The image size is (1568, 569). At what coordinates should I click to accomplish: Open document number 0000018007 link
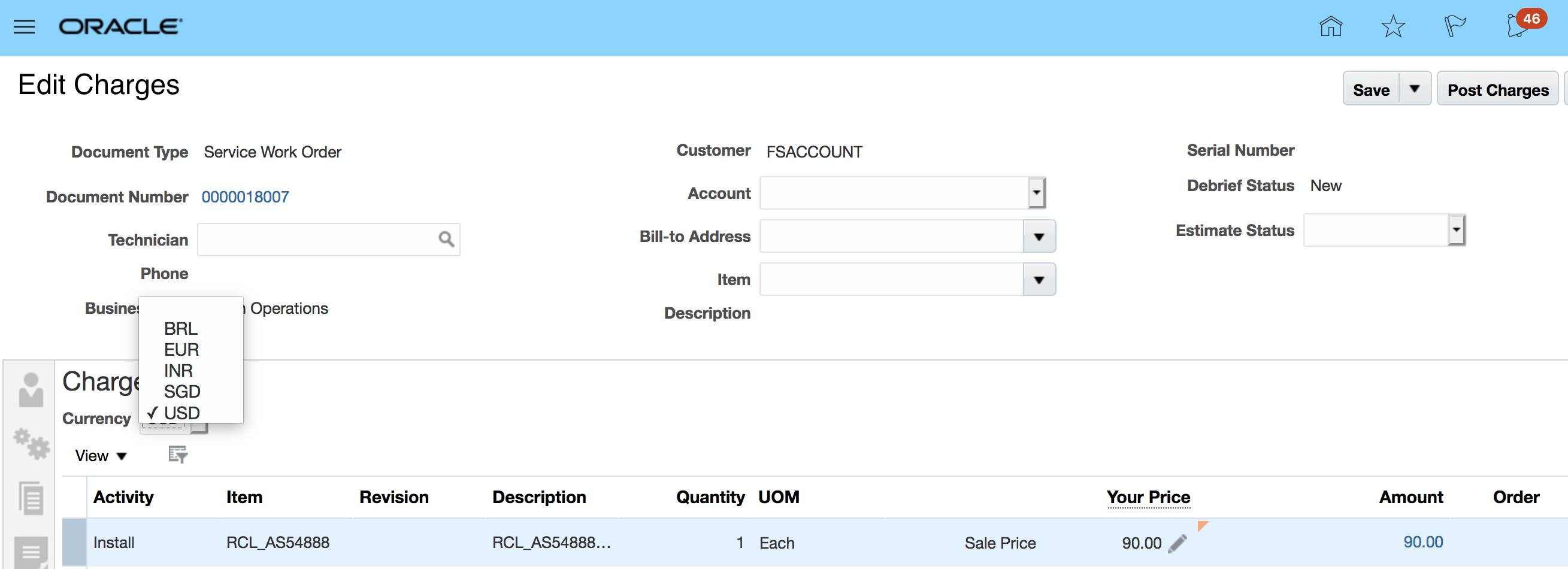(x=246, y=196)
